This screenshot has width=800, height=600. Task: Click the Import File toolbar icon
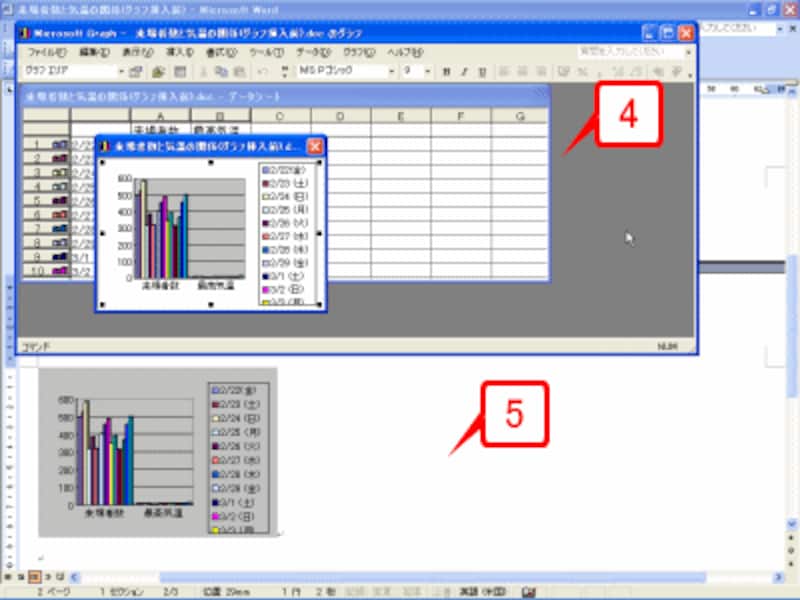(x=158, y=72)
